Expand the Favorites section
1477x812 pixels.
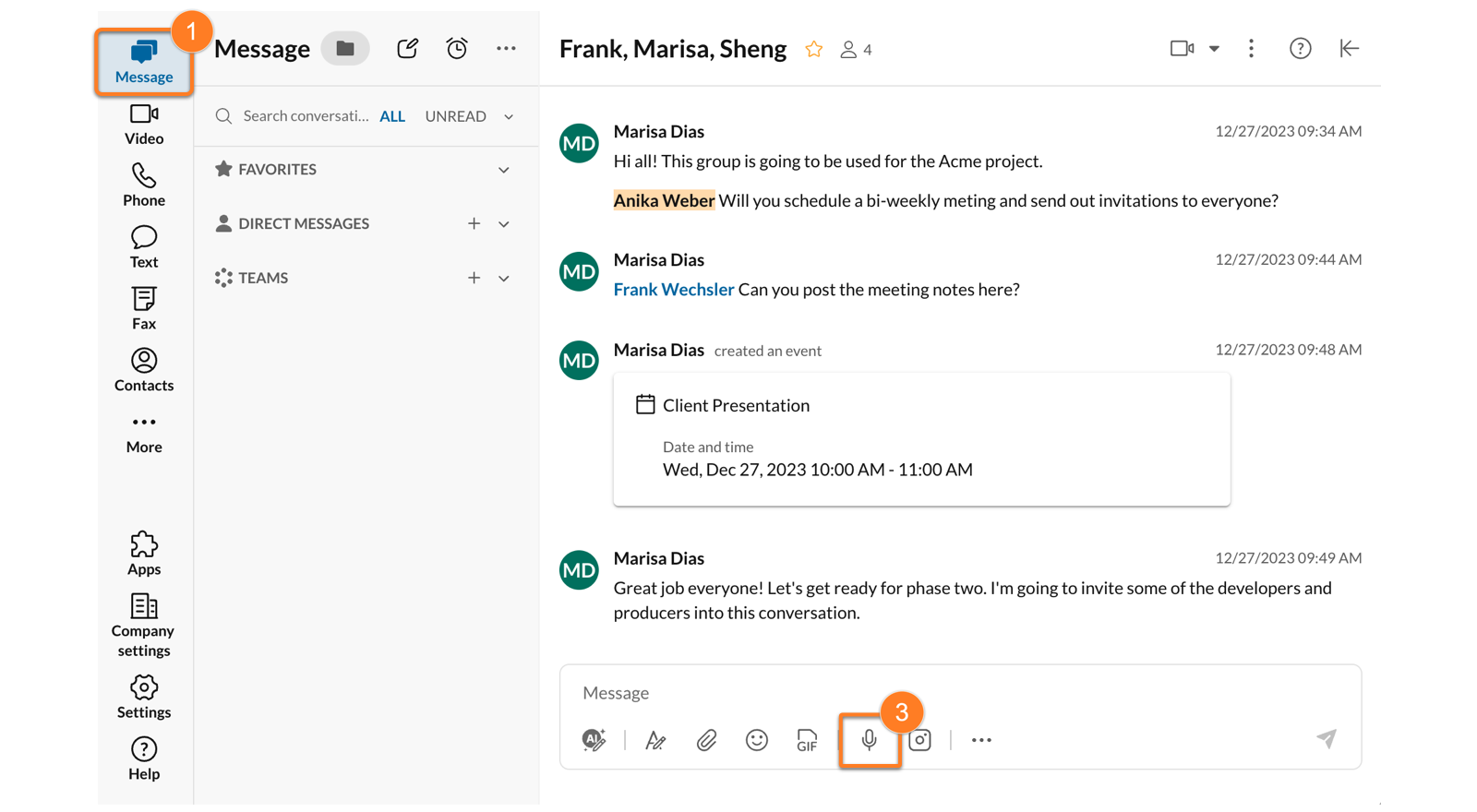click(504, 170)
